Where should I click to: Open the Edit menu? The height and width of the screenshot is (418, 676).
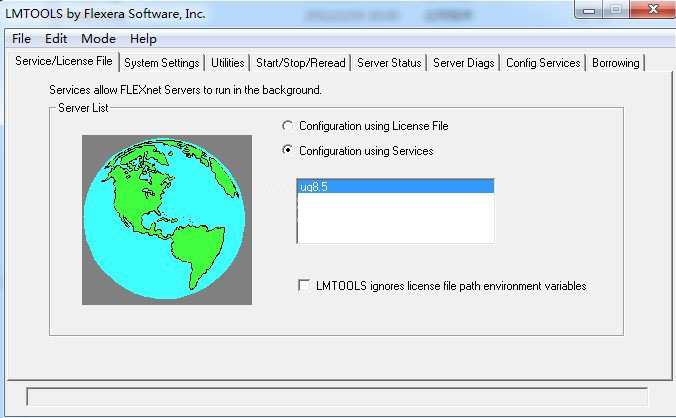[56, 39]
